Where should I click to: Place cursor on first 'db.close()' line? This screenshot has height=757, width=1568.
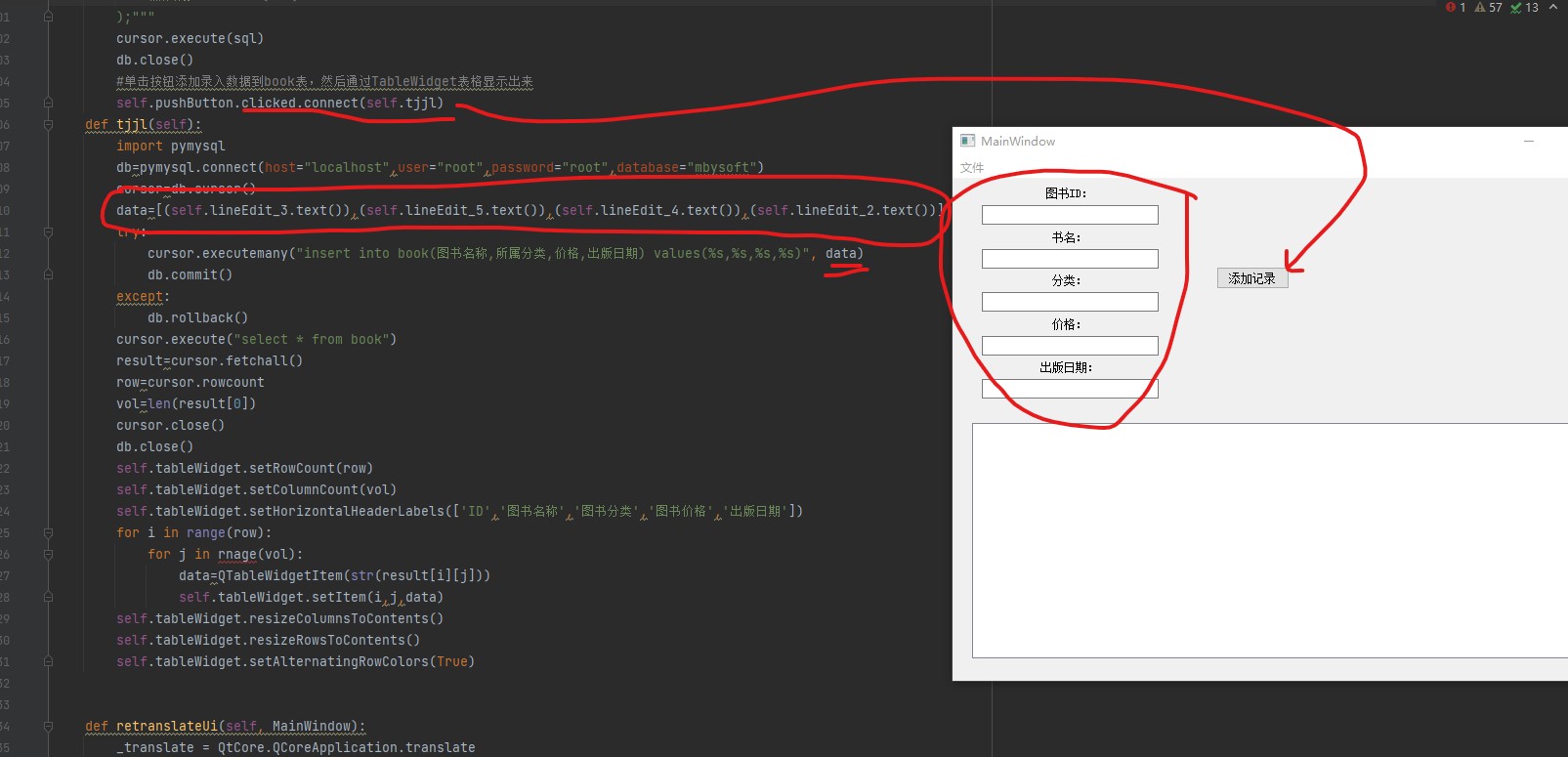pos(154,60)
